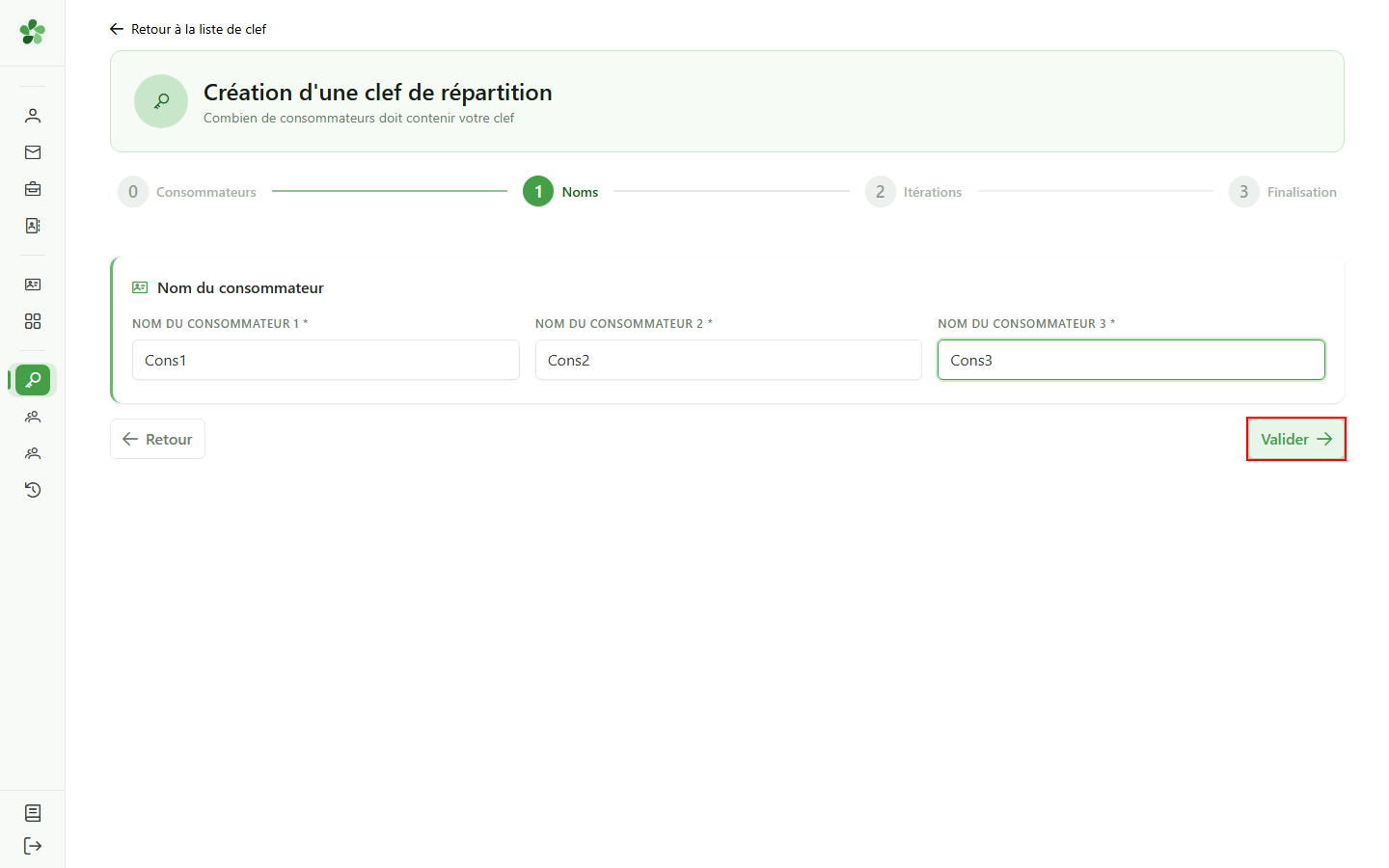Image resolution: width=1389 pixels, height=868 pixels.
Task: Click the 'NOM DU CONSOMMATEUR 3 *' label
Action: pos(1026,324)
